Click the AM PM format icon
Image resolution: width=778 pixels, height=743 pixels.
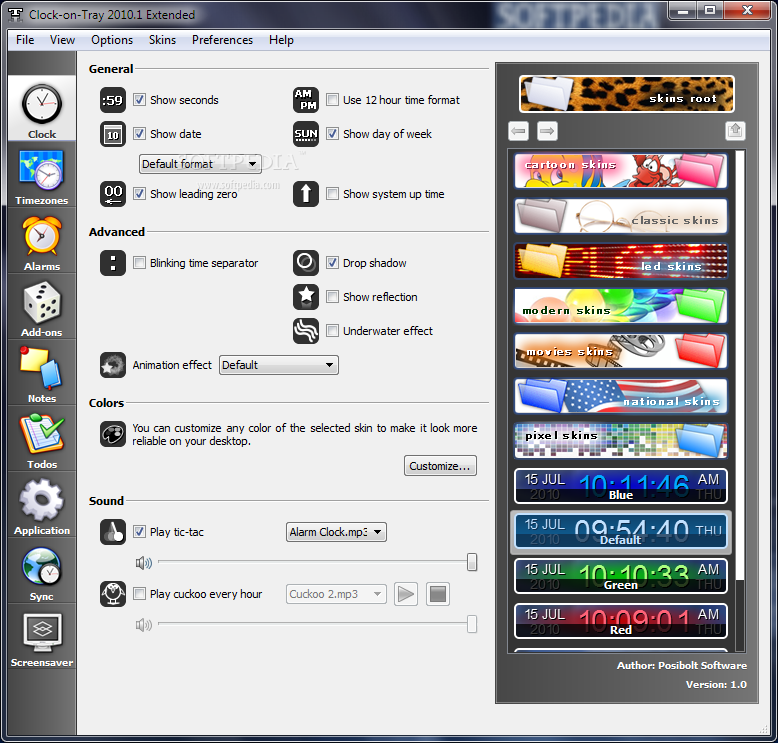point(306,100)
